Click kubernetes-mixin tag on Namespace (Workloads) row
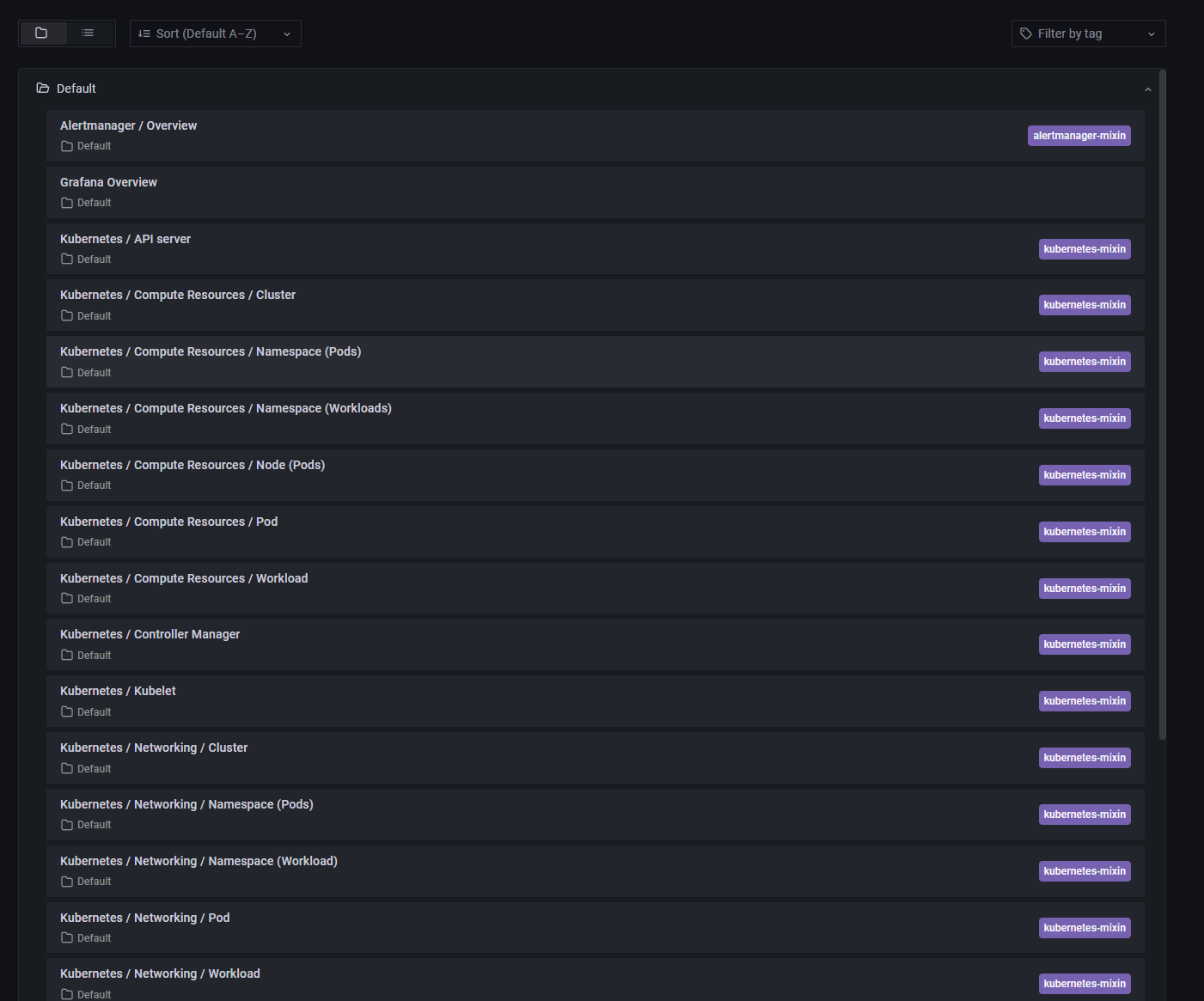Viewport: 1204px width, 1001px height. (1085, 418)
